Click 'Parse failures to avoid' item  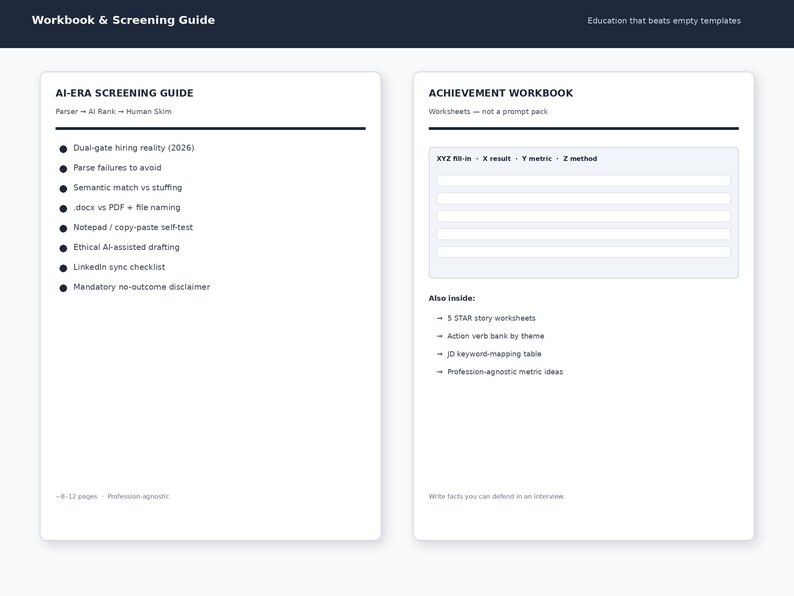point(117,168)
